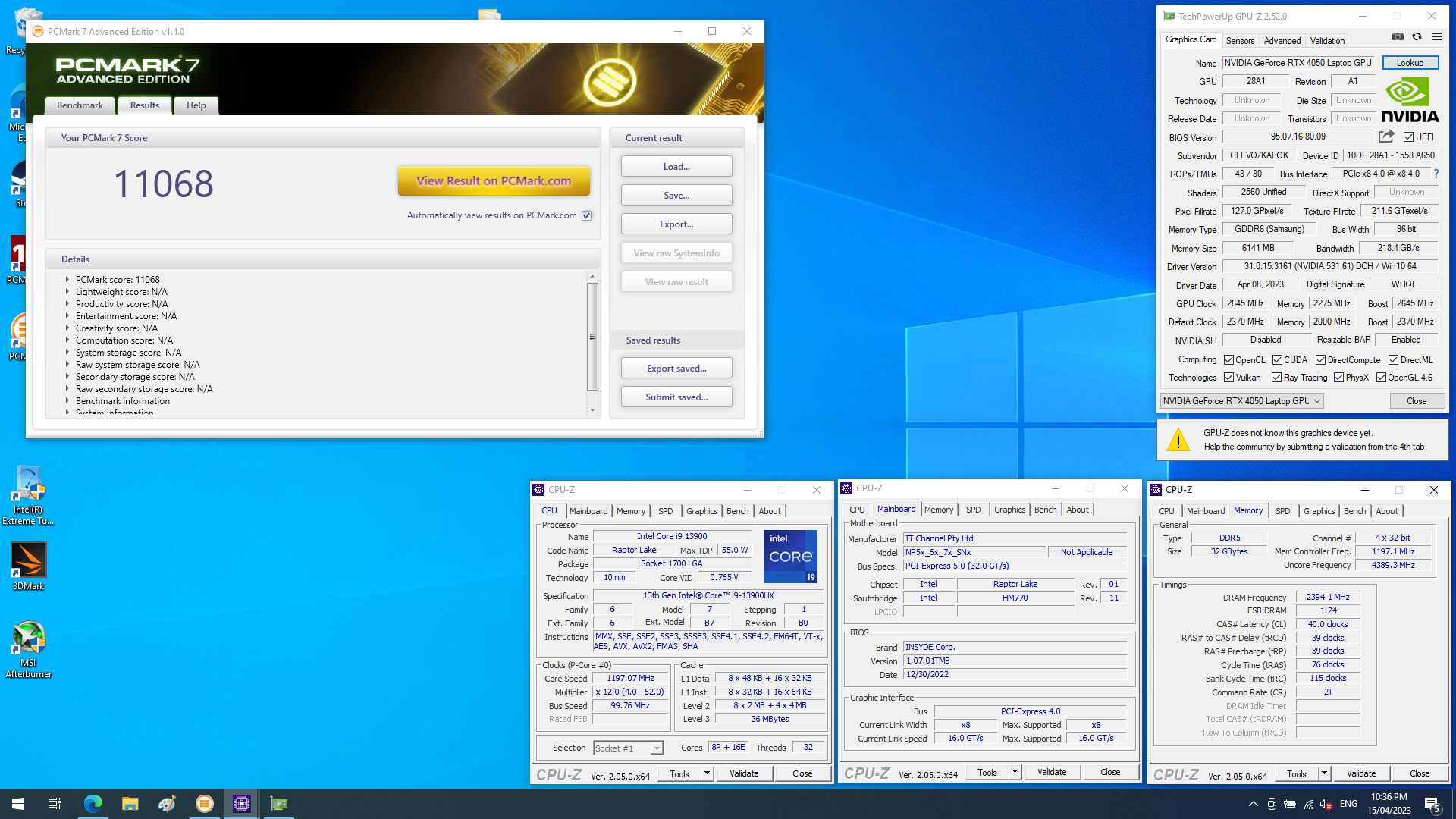Open the notification center icon
The image size is (1456, 819).
click(1432, 804)
